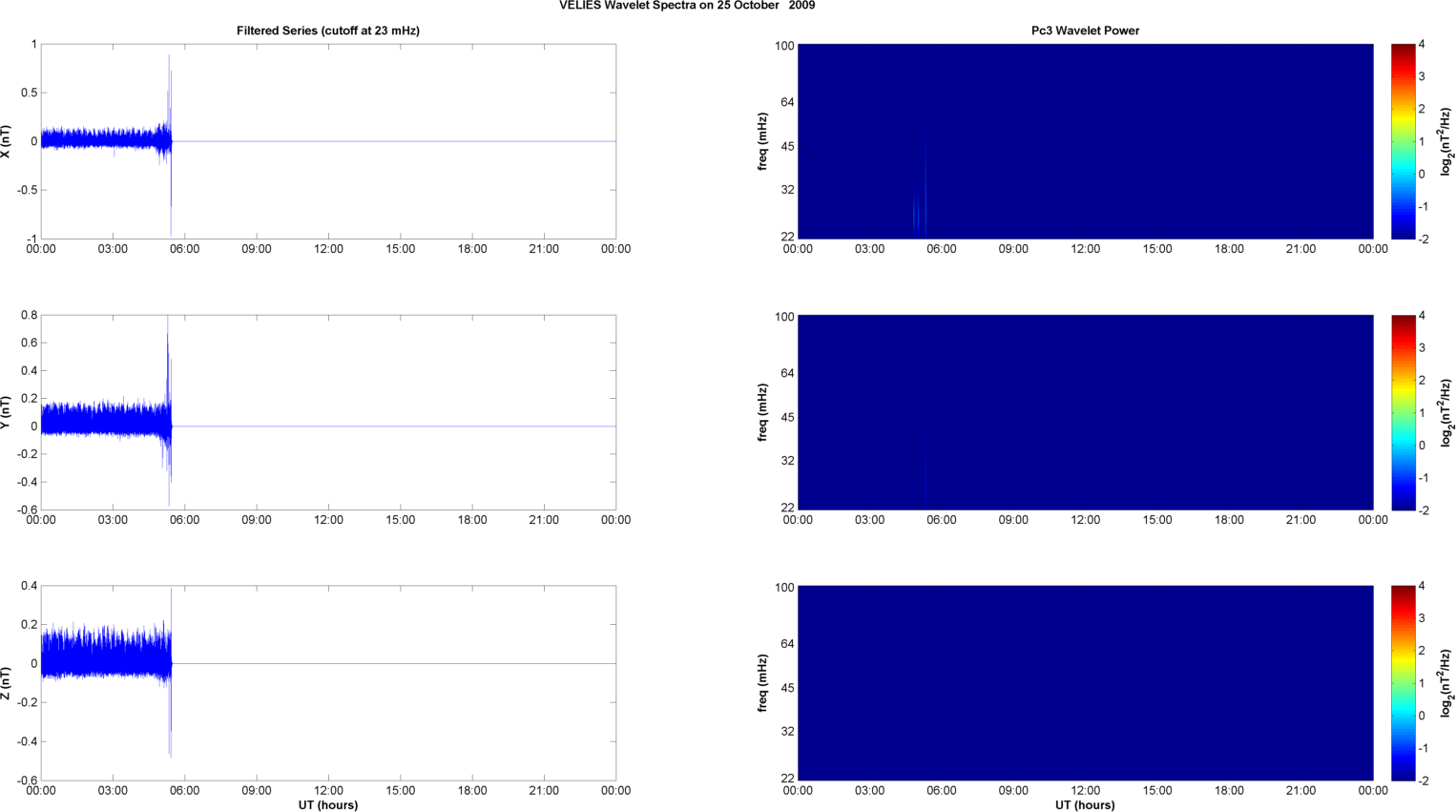
Task: Click the UT (hours) label under bottom spectrogram
Action: point(1085,805)
